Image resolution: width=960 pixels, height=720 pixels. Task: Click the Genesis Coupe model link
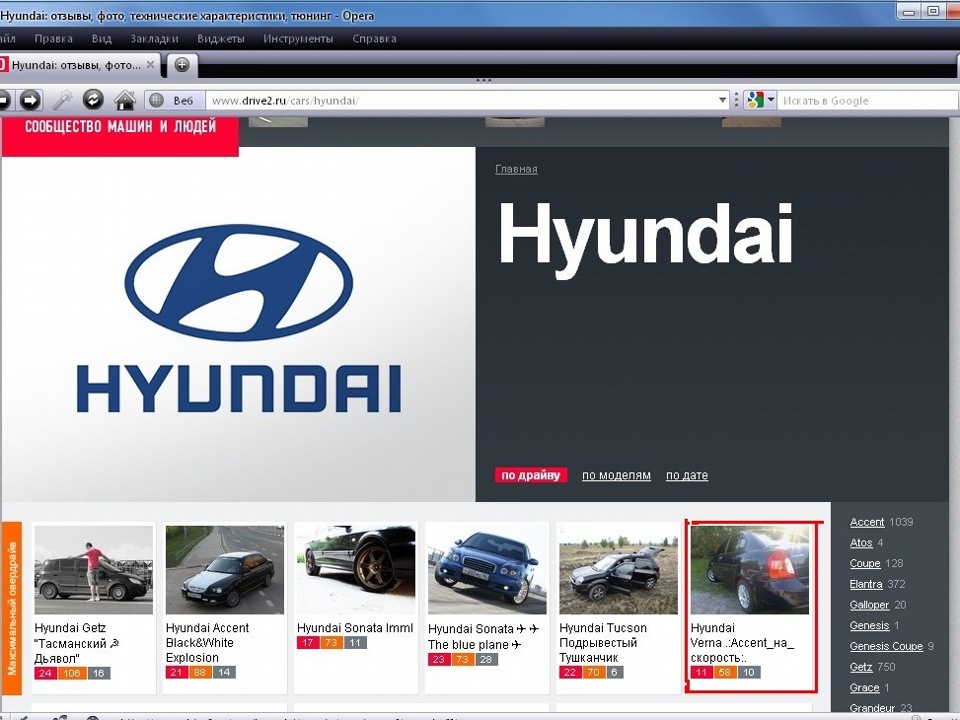tap(886, 647)
